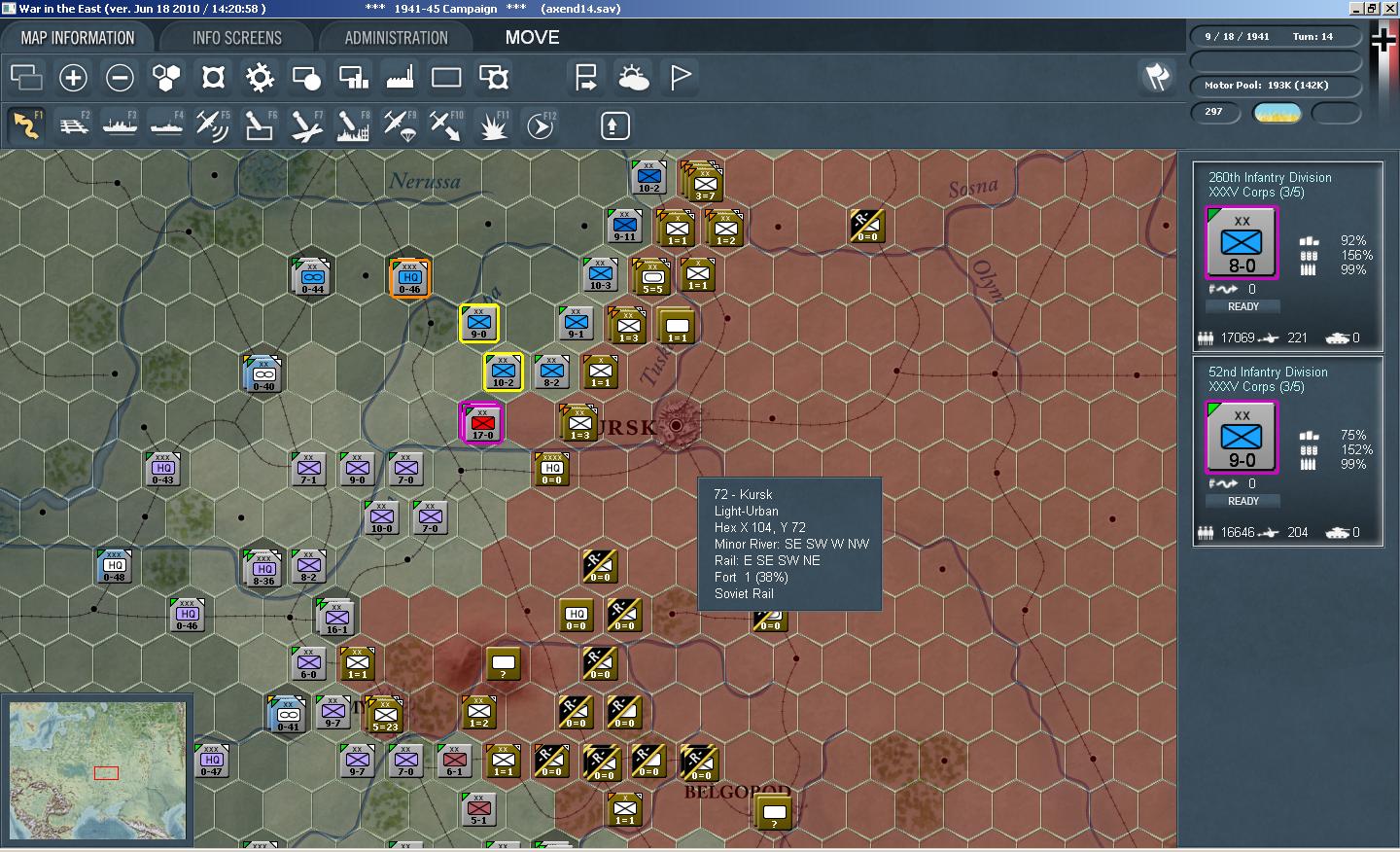This screenshot has height=852, width=1400.
Task: Select the red 17-0 unit counter
Action: click(x=481, y=422)
